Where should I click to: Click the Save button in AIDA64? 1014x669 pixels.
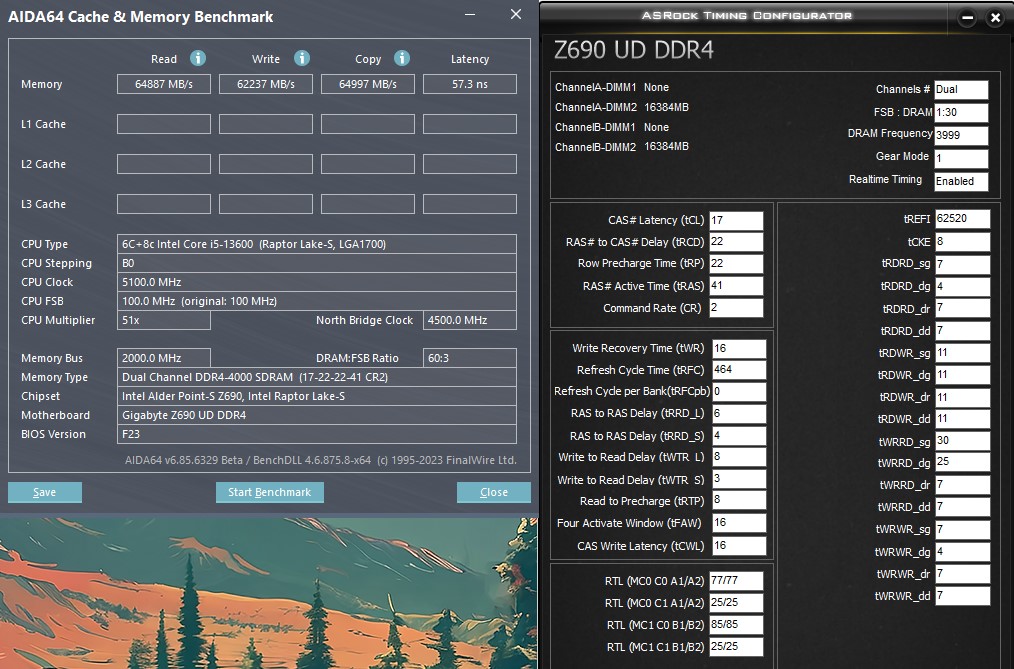coord(45,492)
